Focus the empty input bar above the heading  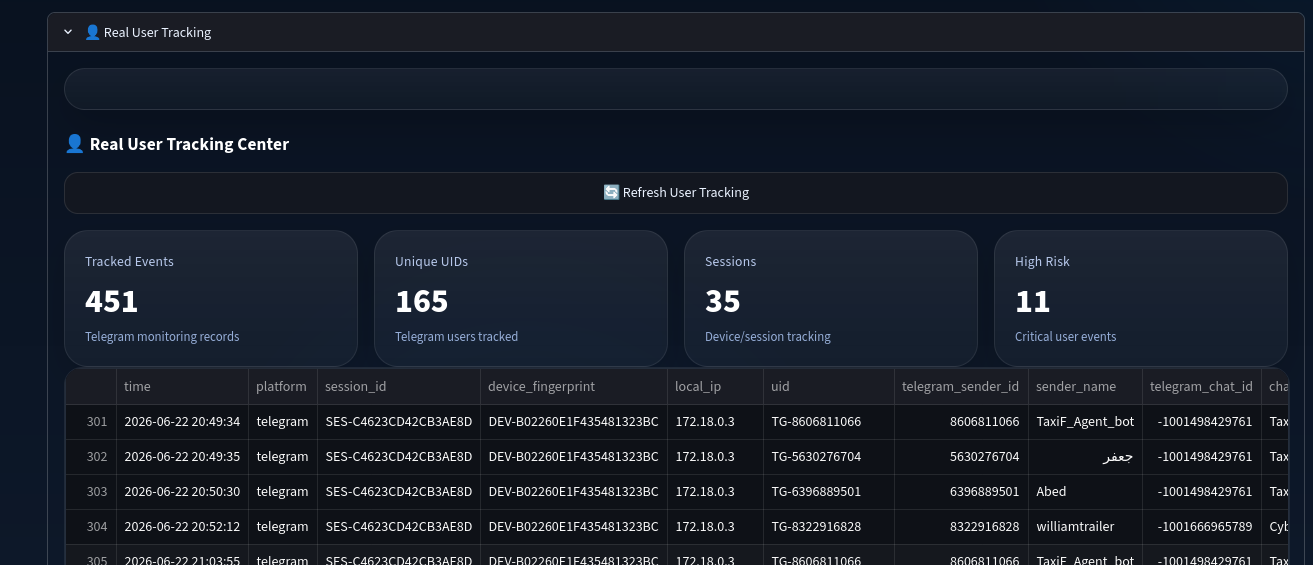click(x=675, y=89)
